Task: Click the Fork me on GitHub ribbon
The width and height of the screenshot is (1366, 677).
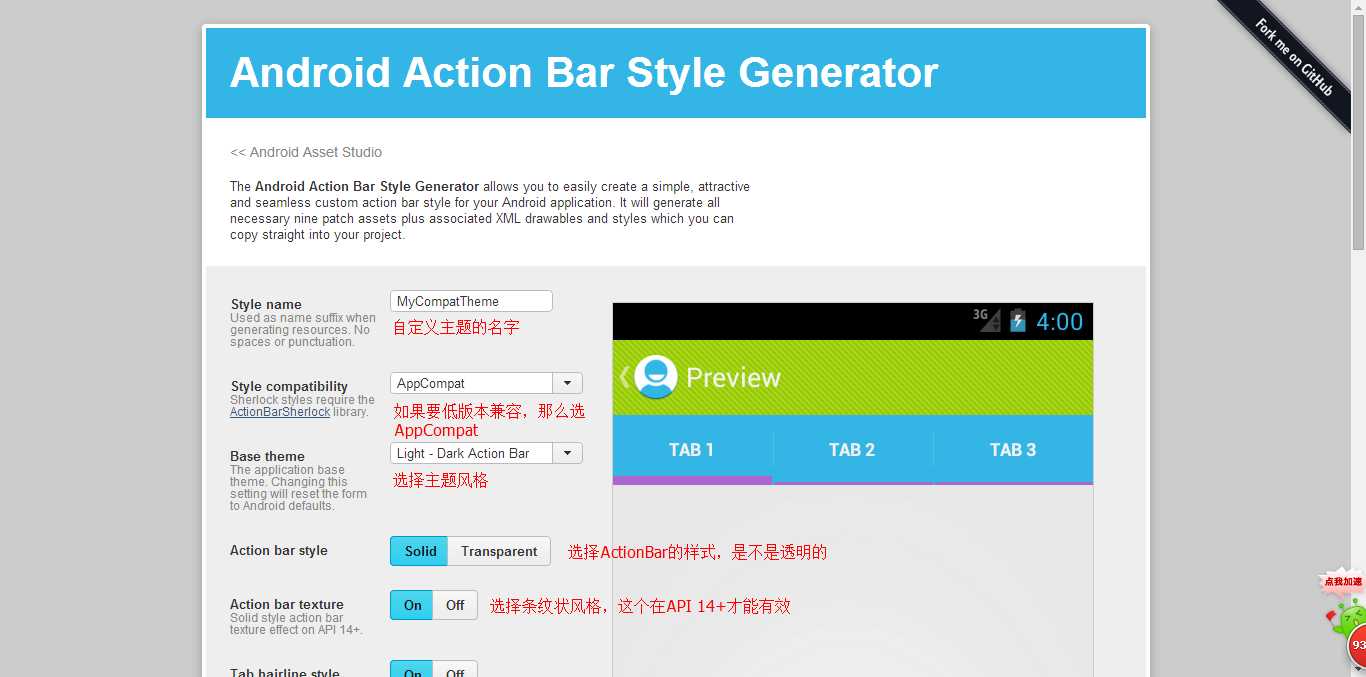Action: pyautogui.click(x=1293, y=57)
